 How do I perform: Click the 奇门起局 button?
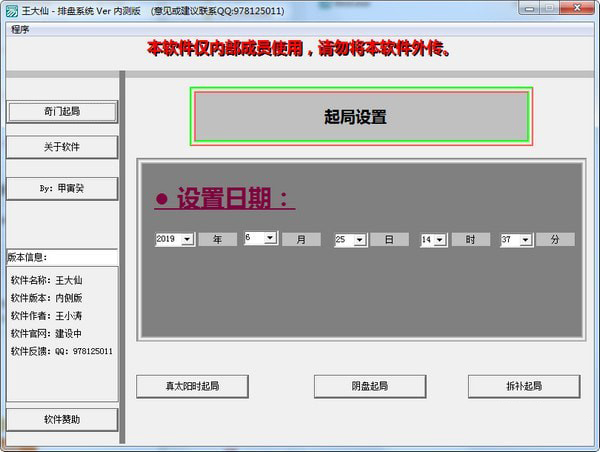62,112
